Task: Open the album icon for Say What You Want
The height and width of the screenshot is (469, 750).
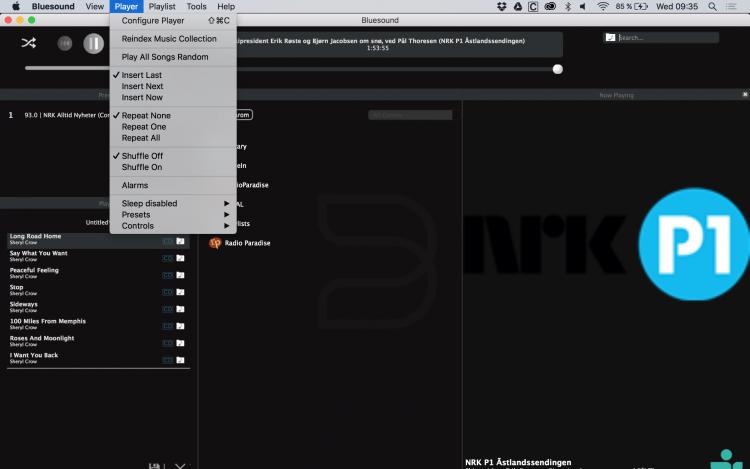Action: [x=180, y=258]
